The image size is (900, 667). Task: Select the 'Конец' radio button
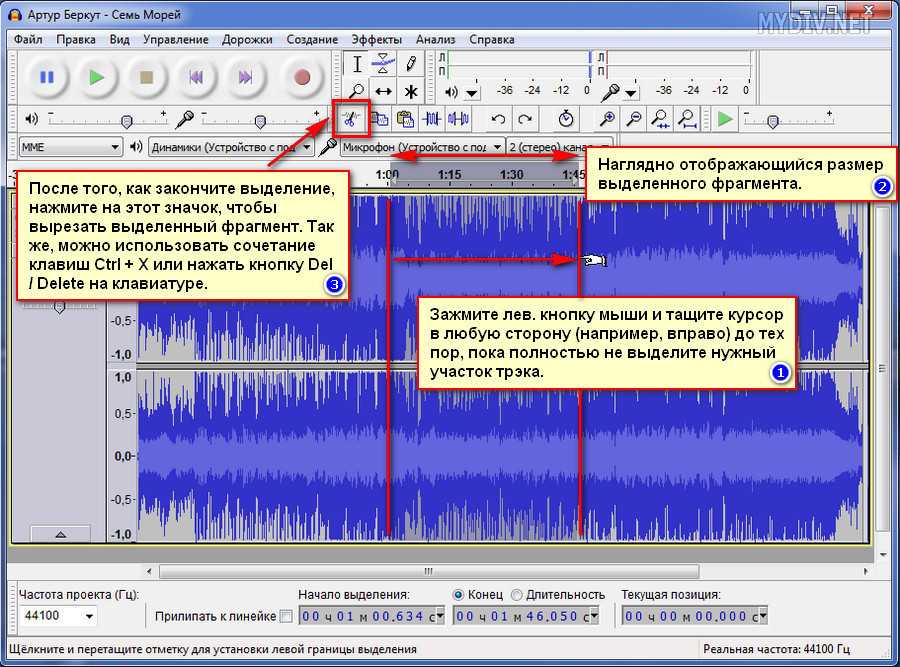[x=459, y=594]
